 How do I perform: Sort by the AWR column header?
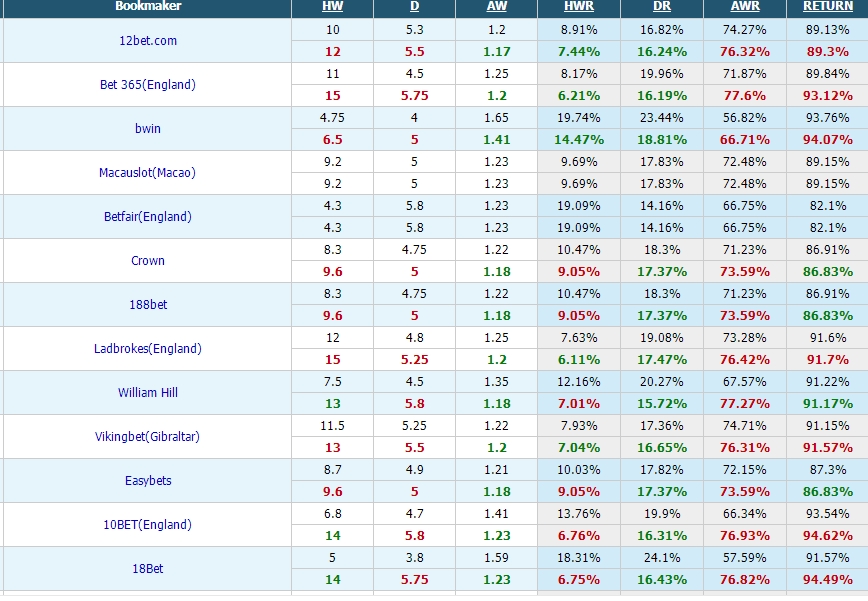click(x=745, y=6)
